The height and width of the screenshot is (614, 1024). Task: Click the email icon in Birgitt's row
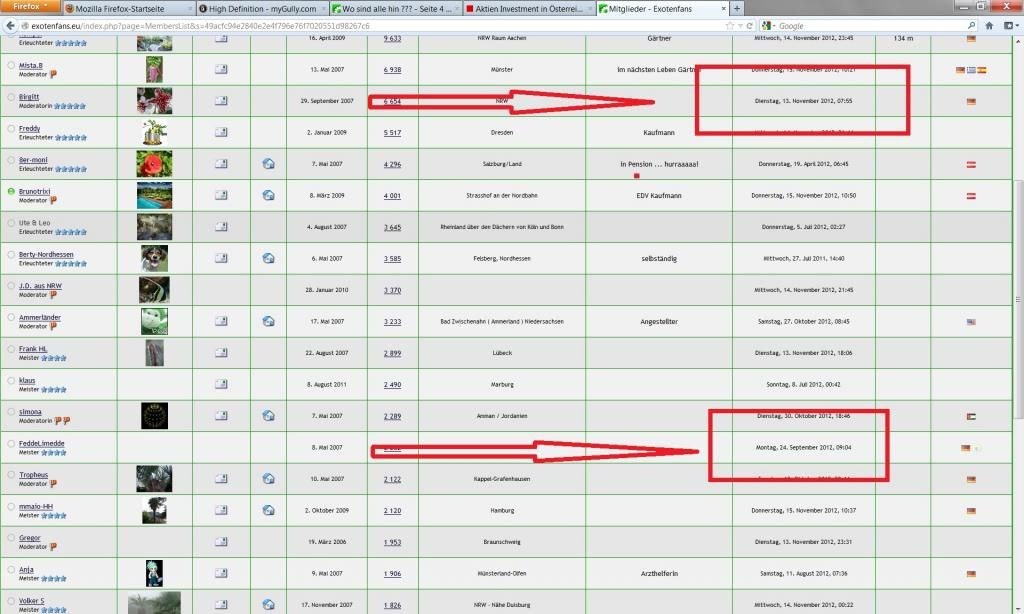pos(221,101)
